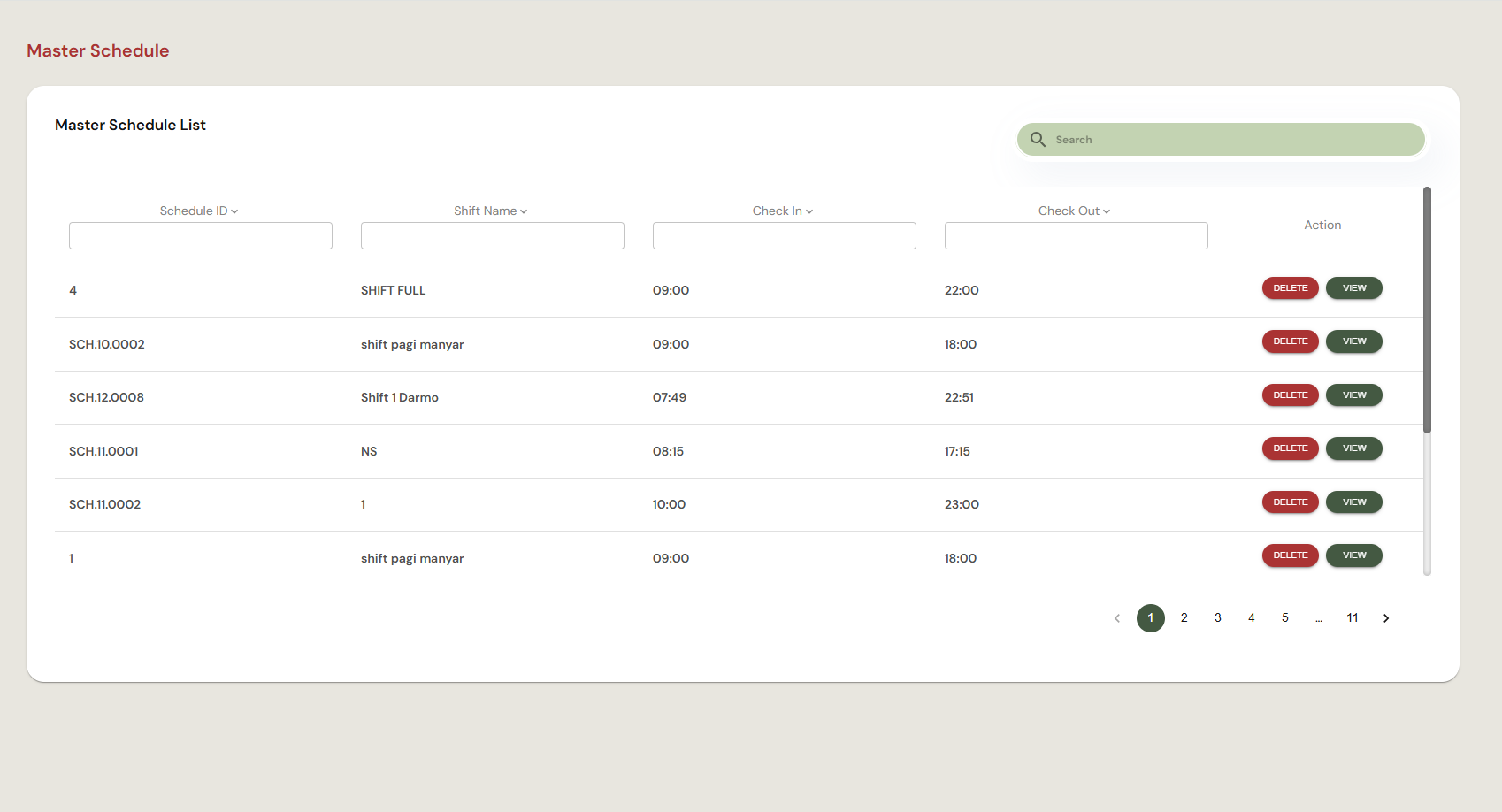This screenshot has height=812, width=1502.
Task: Delete the SHIFT FULL schedule
Action: [x=1291, y=288]
